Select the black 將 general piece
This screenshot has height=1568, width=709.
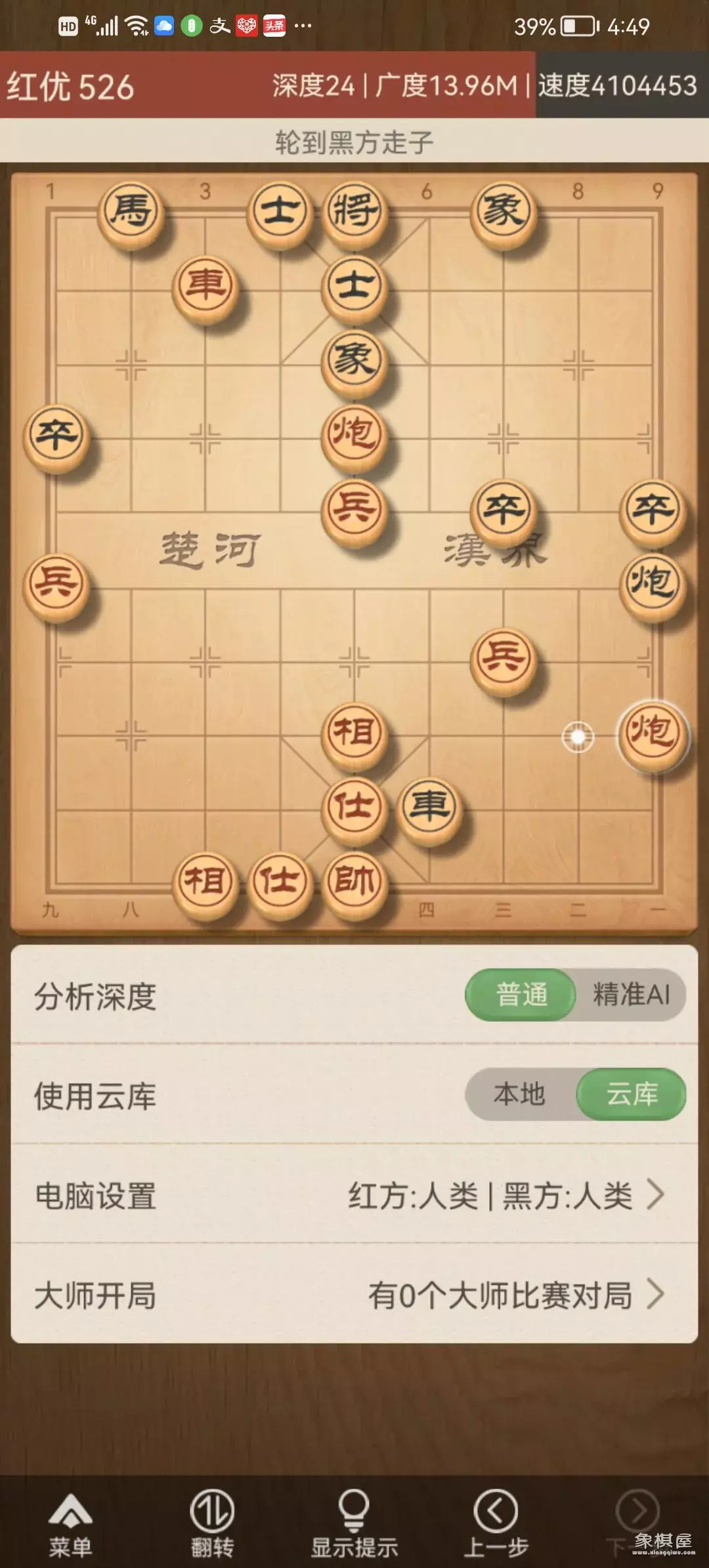tap(354, 211)
